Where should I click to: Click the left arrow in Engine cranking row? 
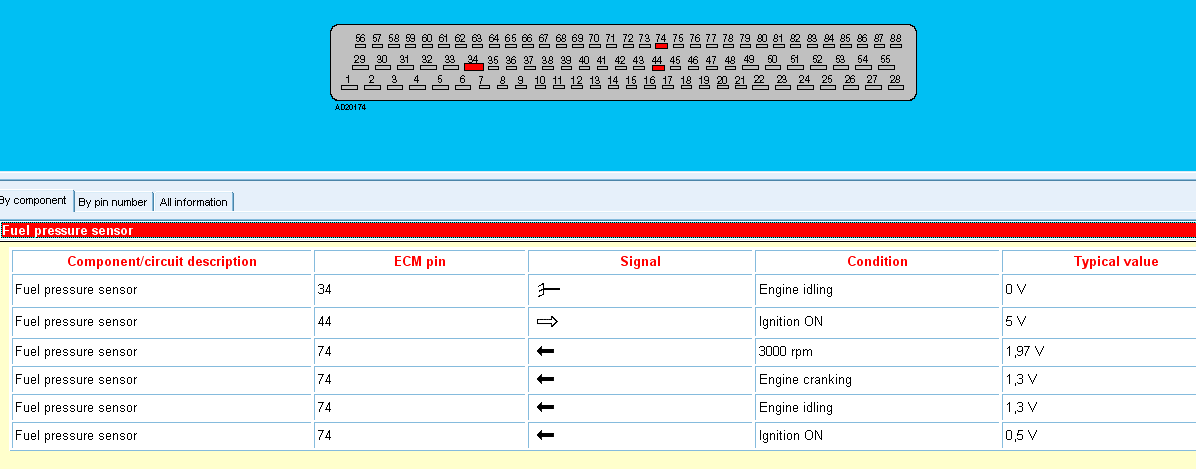(x=545, y=380)
